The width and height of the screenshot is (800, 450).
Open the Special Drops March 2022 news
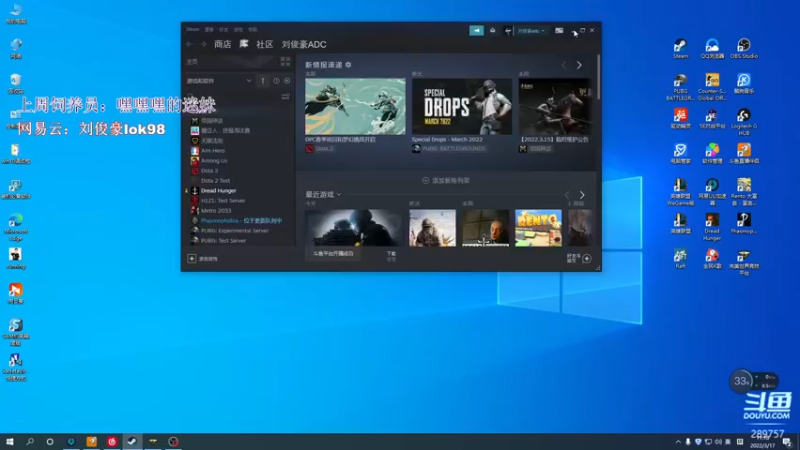(462, 106)
